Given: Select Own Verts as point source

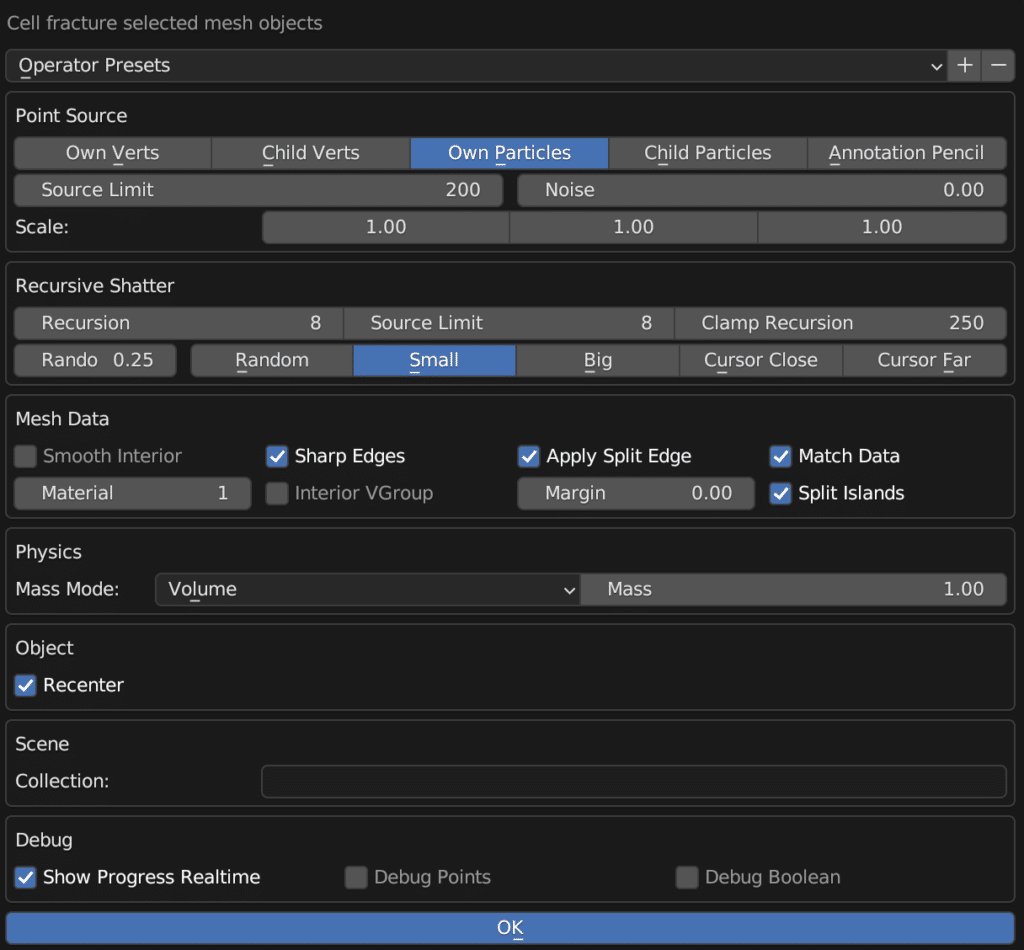Looking at the screenshot, I should tap(112, 153).
